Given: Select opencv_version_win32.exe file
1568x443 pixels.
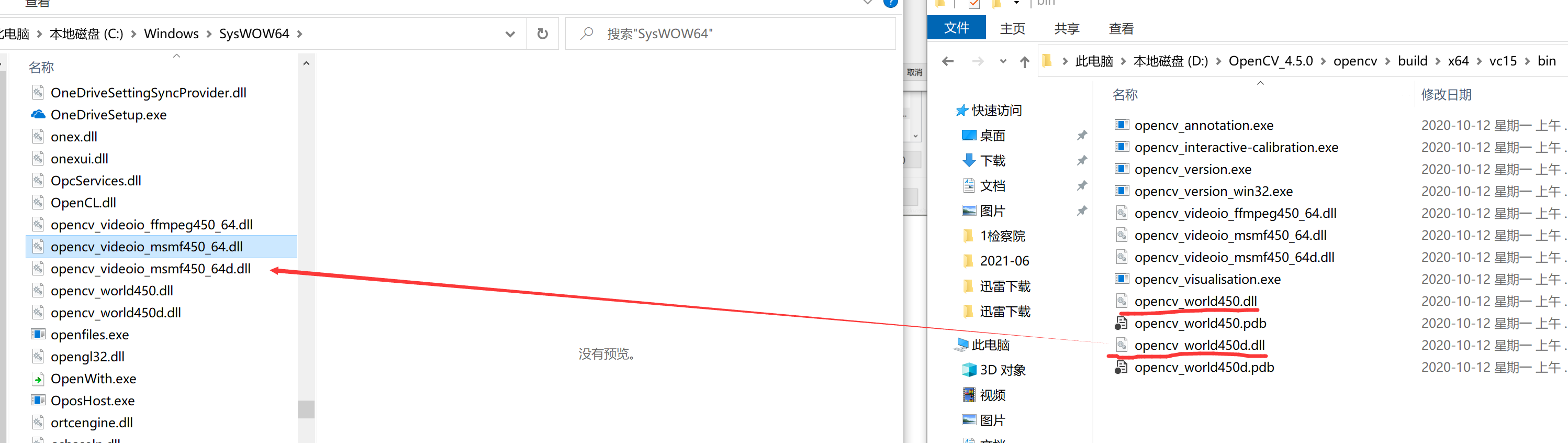Looking at the screenshot, I should [x=1213, y=191].
